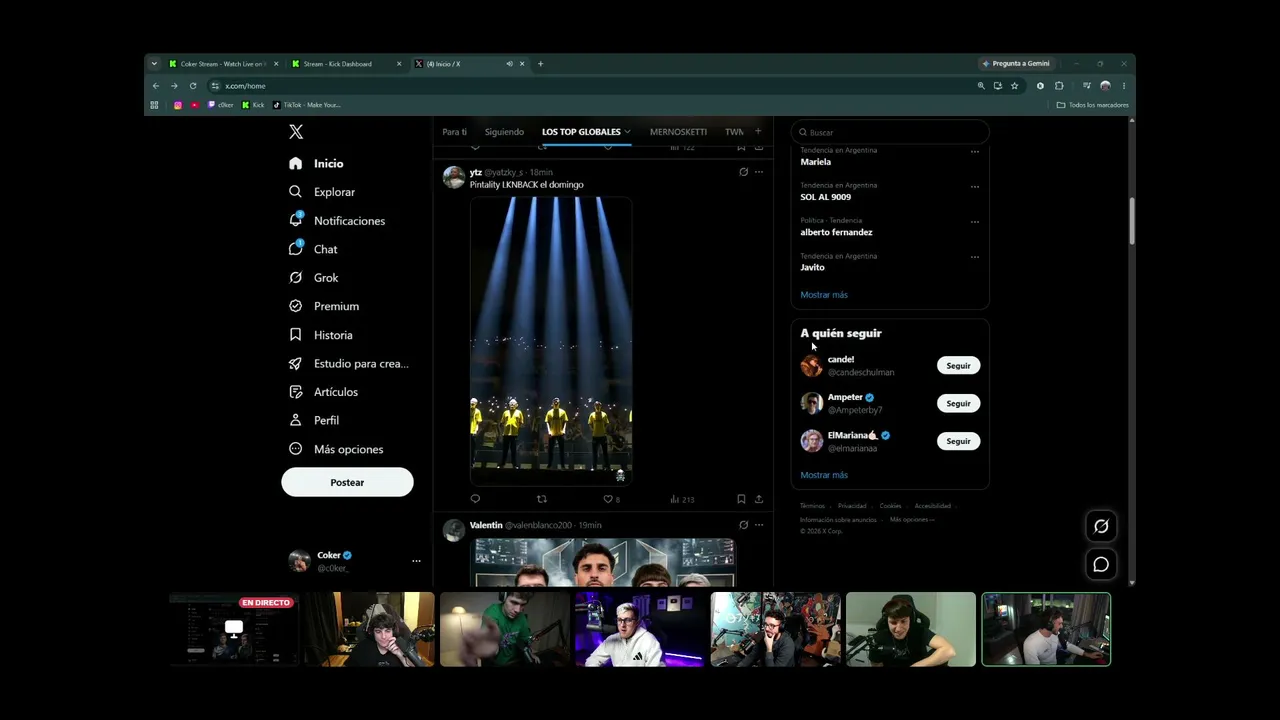This screenshot has height=720, width=1280.
Task: Switch to the Para ti tab
Action: pos(454,132)
